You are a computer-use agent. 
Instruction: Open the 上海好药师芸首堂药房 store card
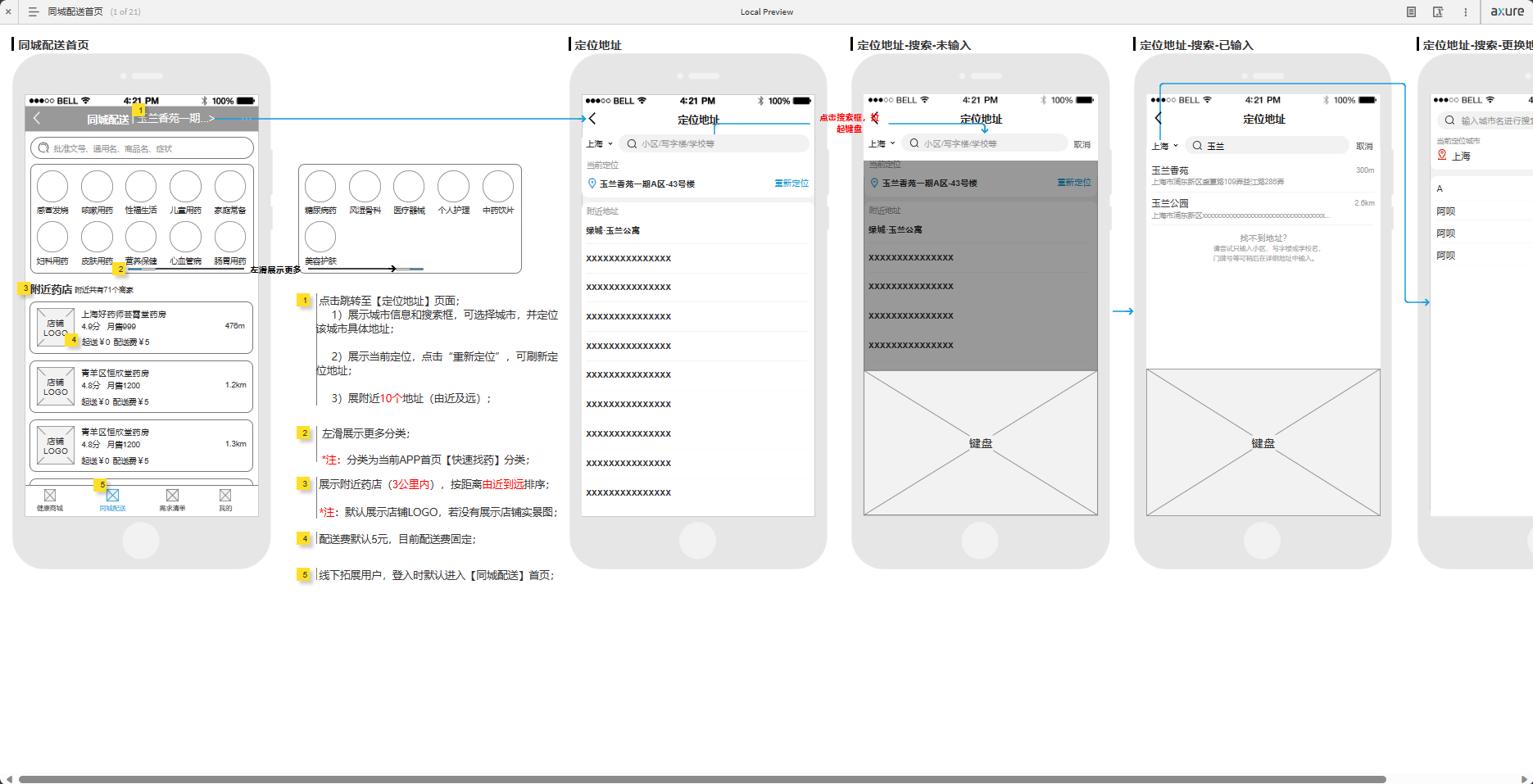pyautogui.click(x=141, y=328)
